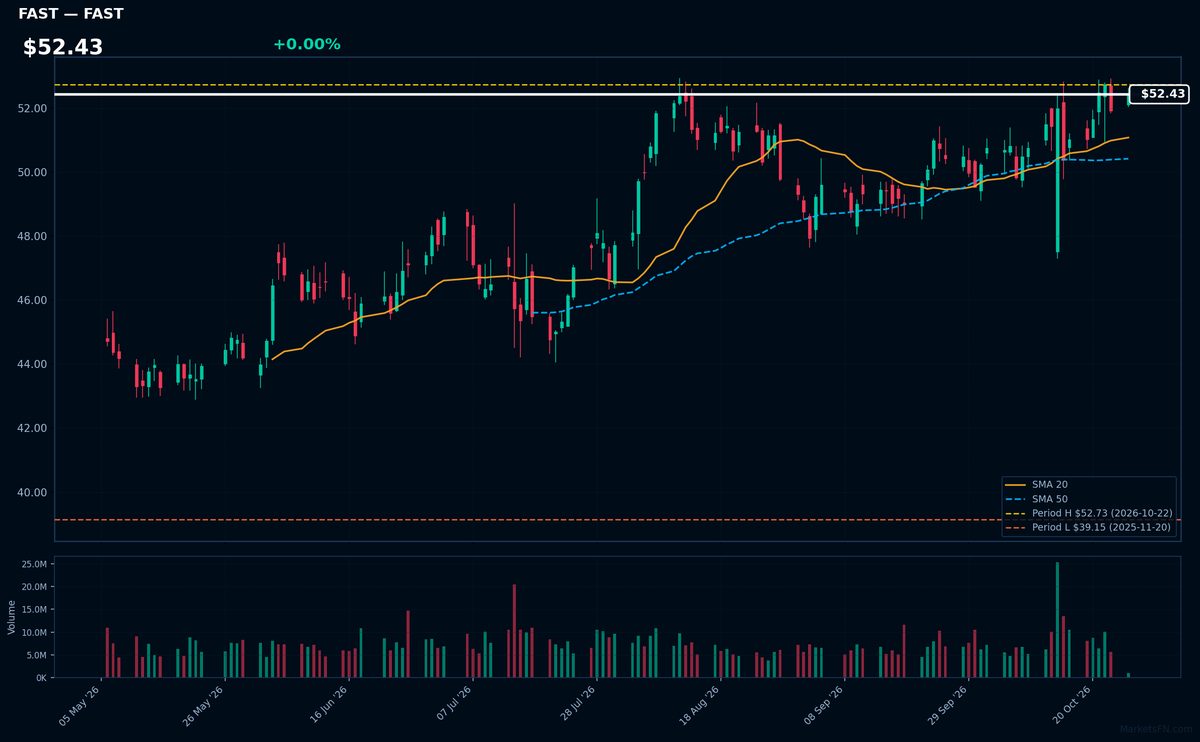This screenshot has width=1200, height=742.
Task: Click the 20.0M volume axis label
Action: tap(35, 587)
